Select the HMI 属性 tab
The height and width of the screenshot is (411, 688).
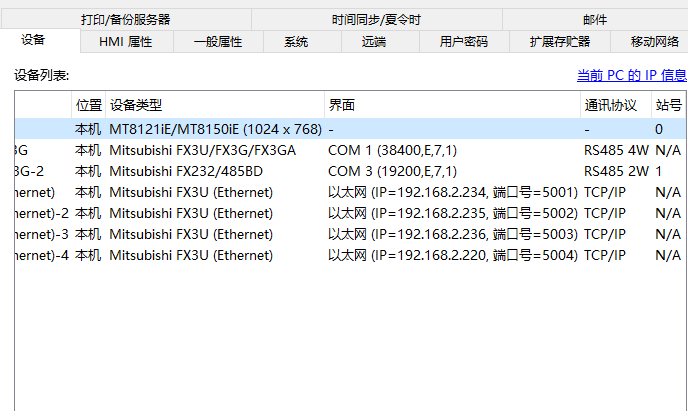pos(125,42)
